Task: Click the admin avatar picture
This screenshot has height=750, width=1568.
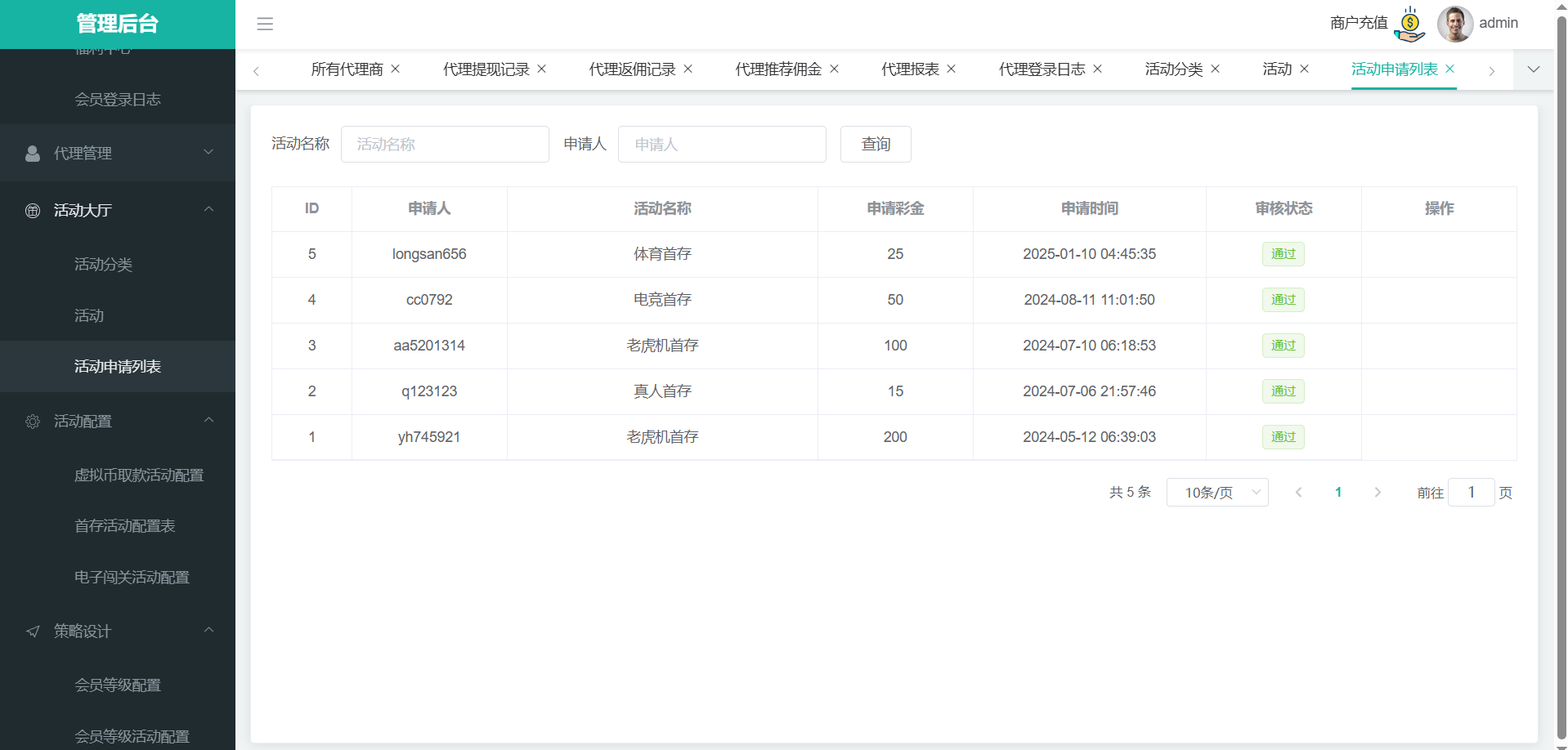Action: [x=1454, y=24]
